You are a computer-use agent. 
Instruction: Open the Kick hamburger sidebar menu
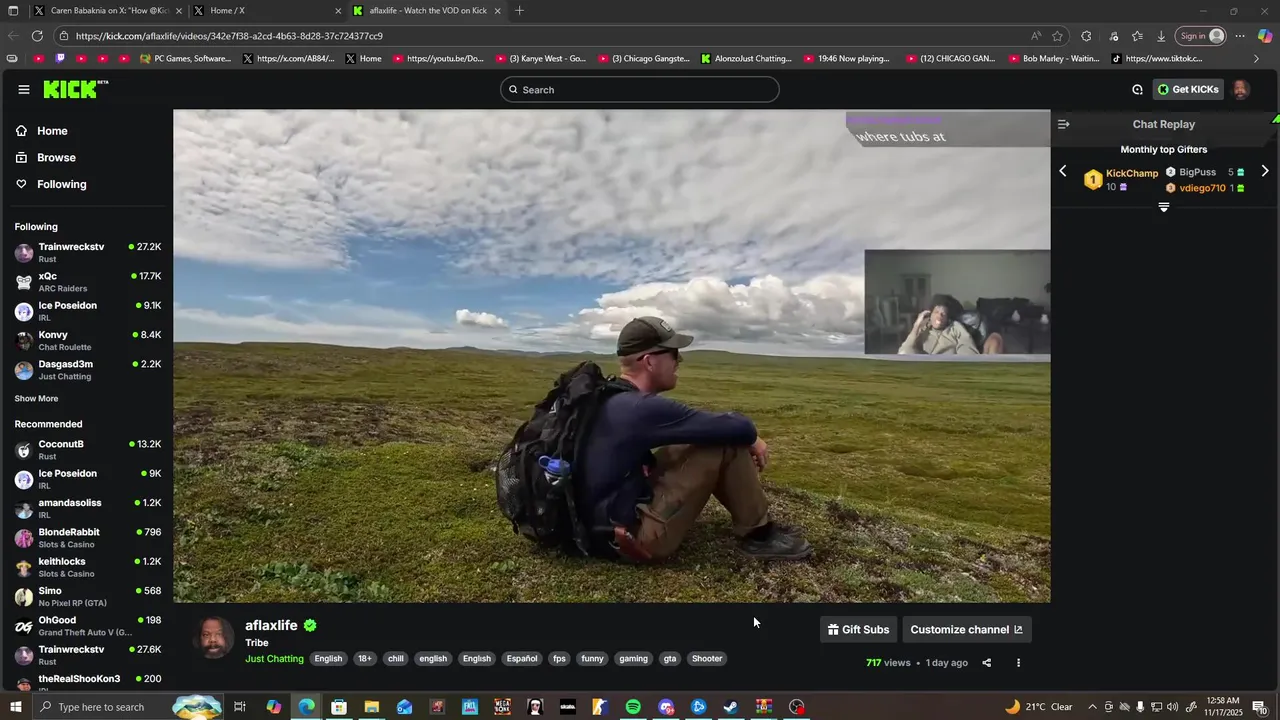(x=23, y=90)
